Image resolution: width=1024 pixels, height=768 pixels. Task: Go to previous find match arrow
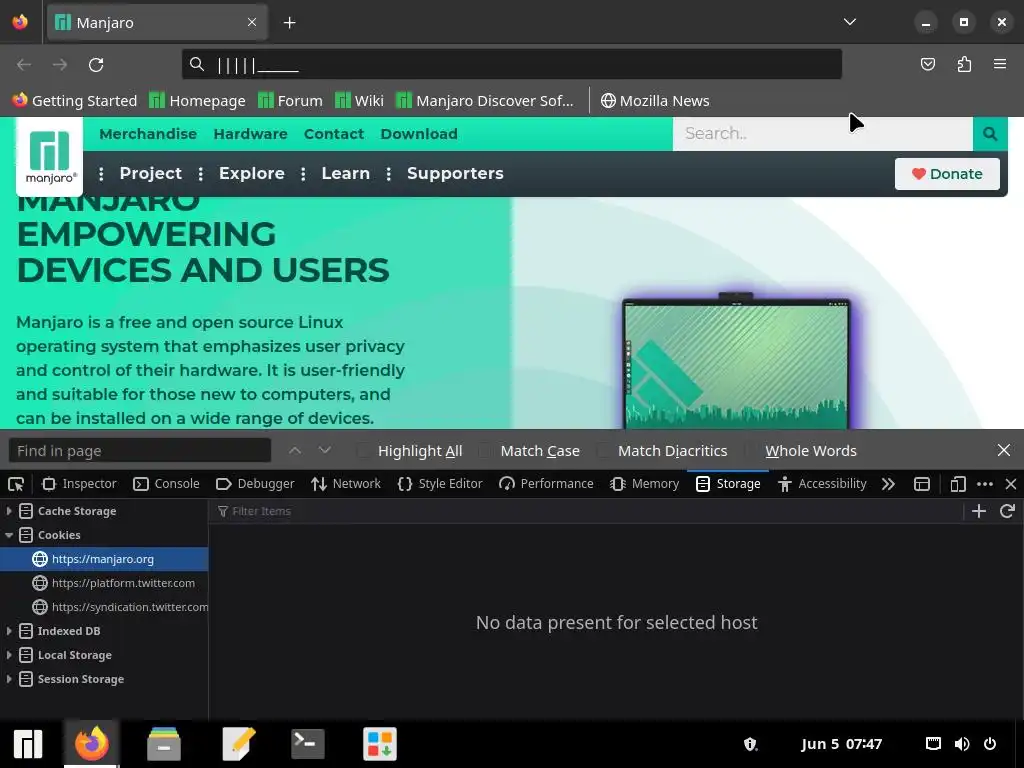click(x=295, y=451)
